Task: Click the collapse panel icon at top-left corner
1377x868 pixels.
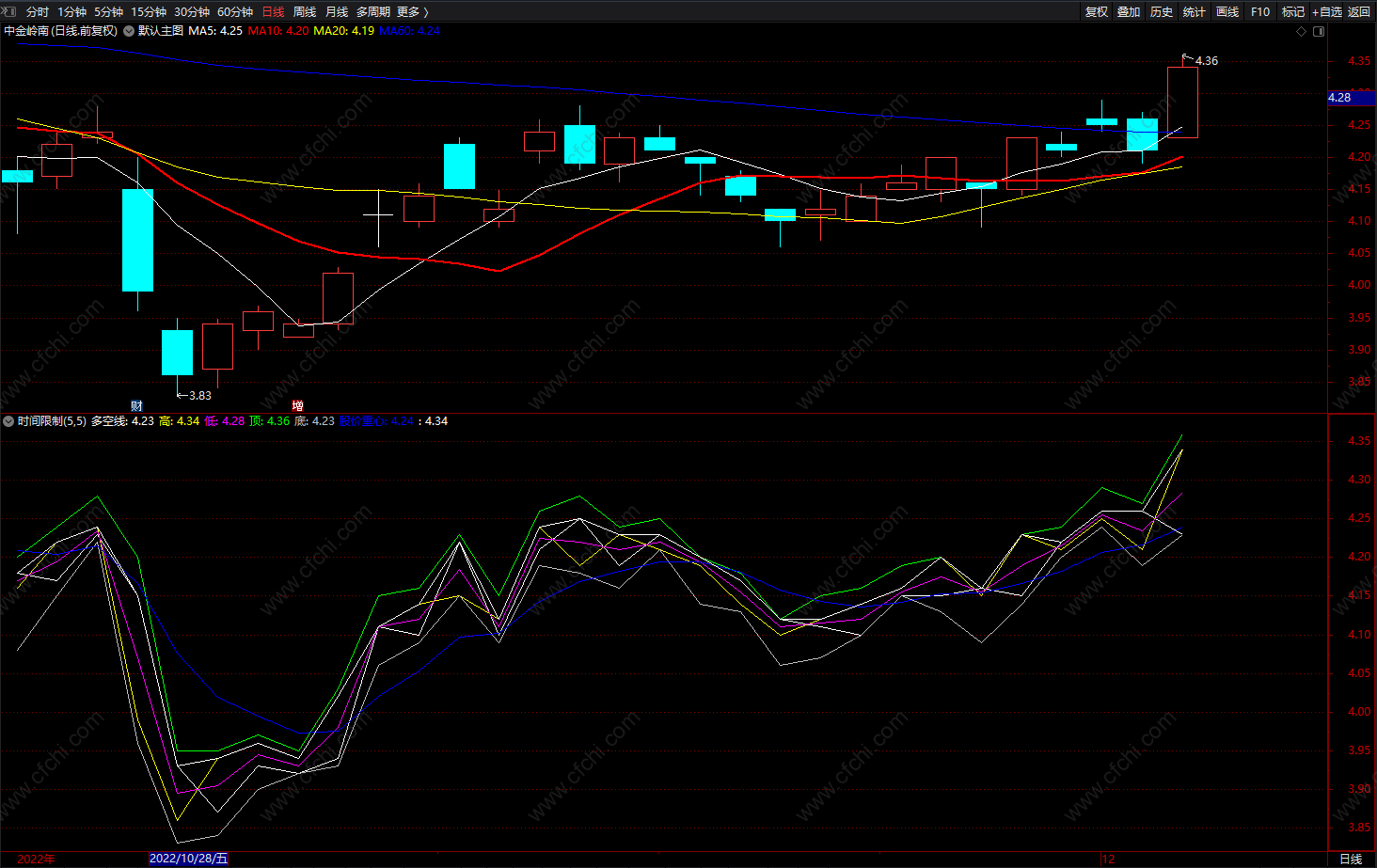Action: pyautogui.click(x=10, y=11)
